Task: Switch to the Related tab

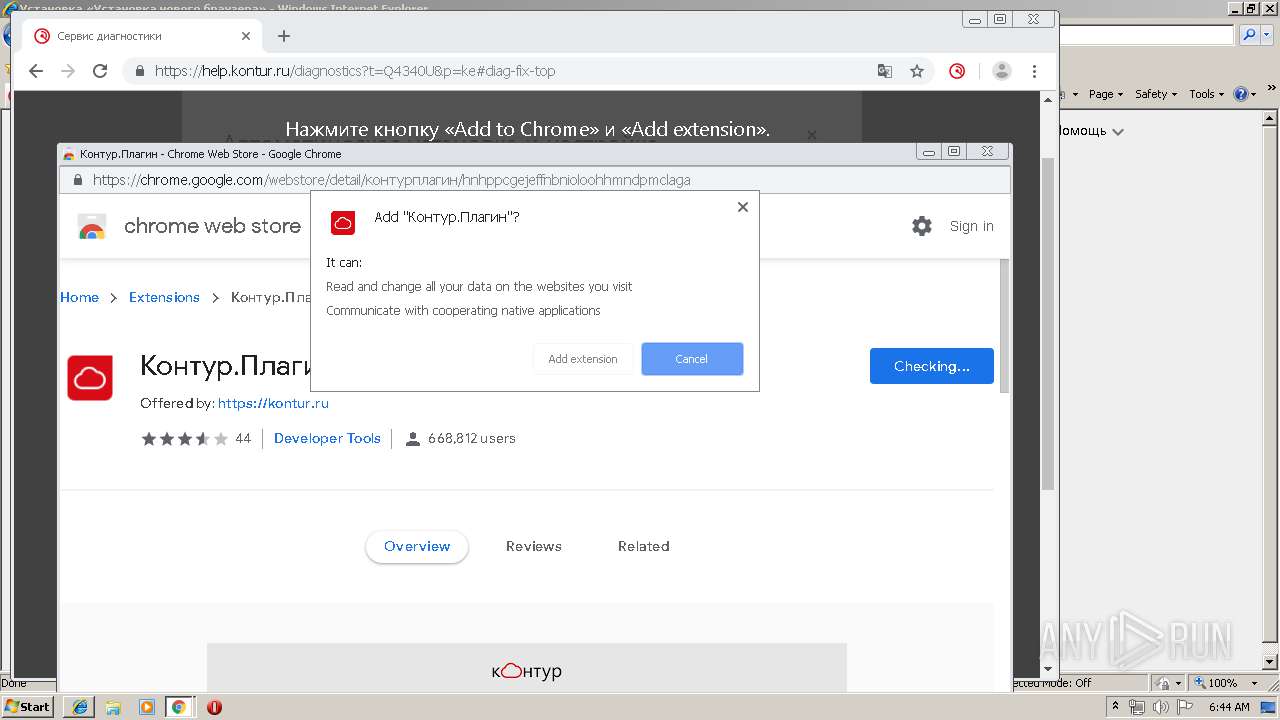Action: click(x=644, y=546)
